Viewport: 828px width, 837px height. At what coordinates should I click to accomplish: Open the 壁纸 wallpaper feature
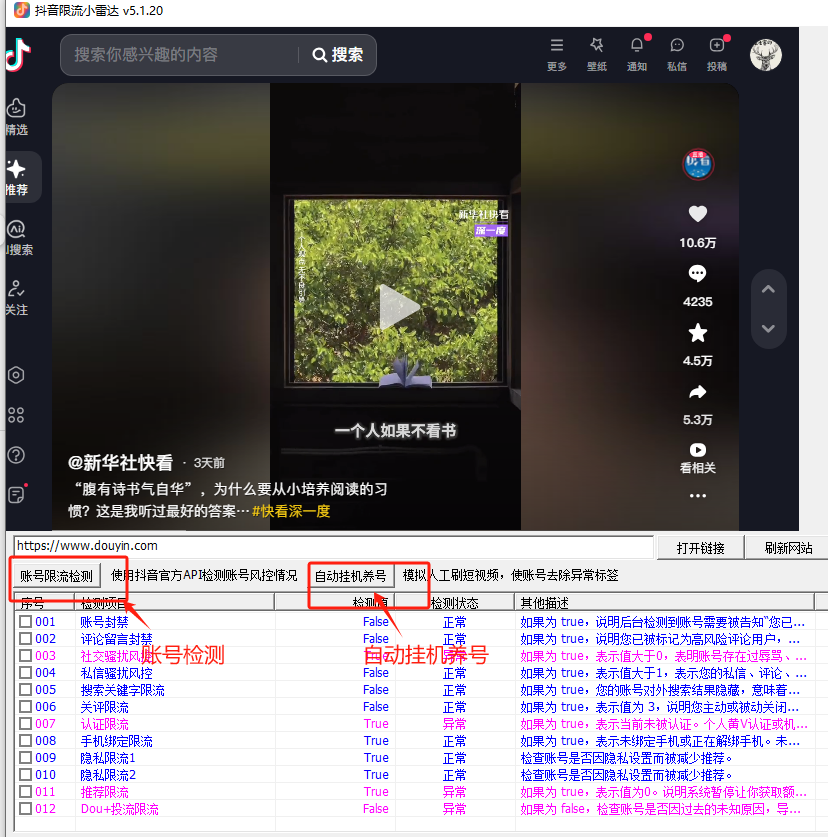tap(597, 55)
